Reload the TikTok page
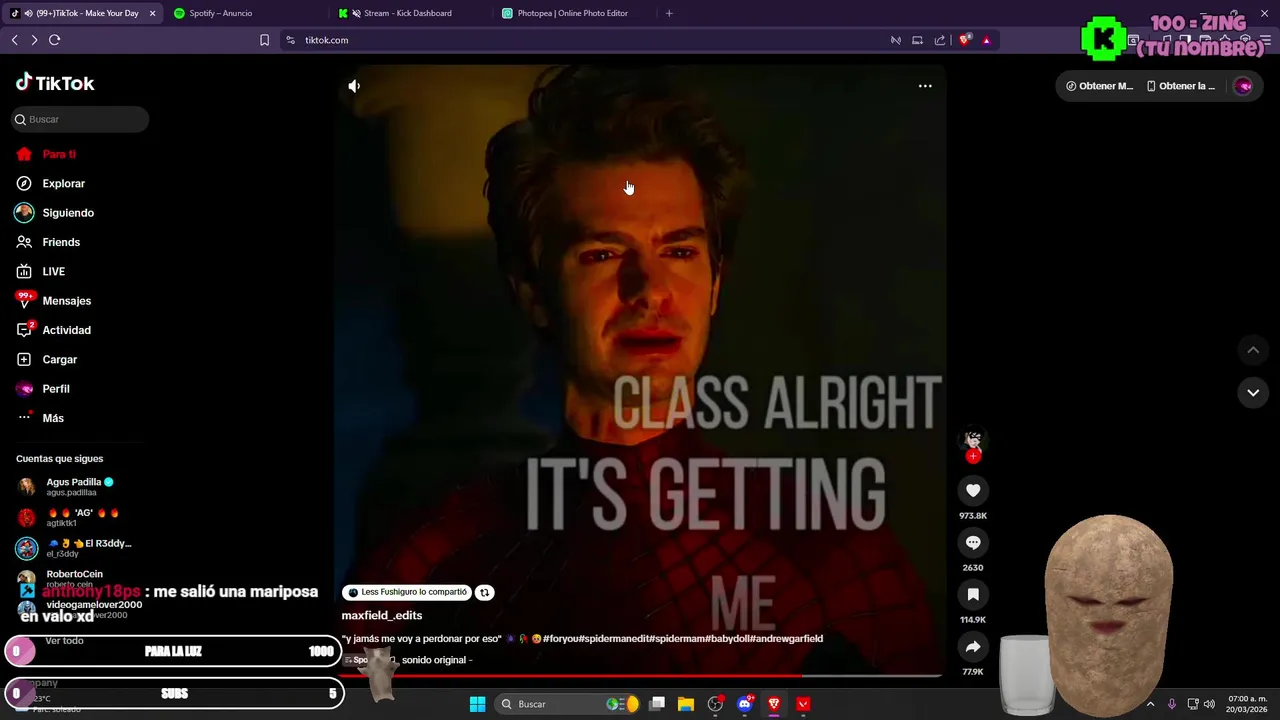The image size is (1280, 720). tap(55, 40)
